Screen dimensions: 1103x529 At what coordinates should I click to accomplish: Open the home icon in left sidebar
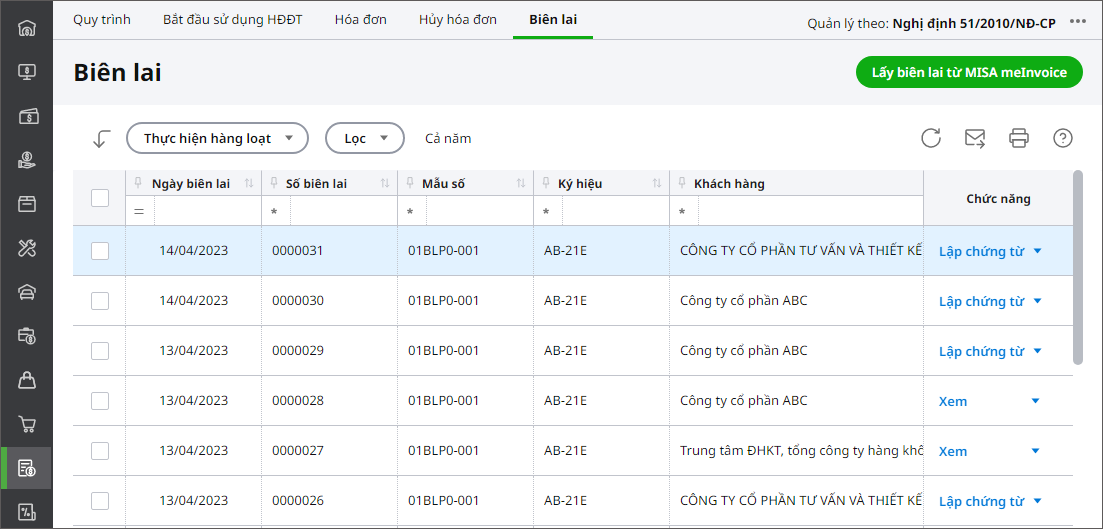(27, 27)
